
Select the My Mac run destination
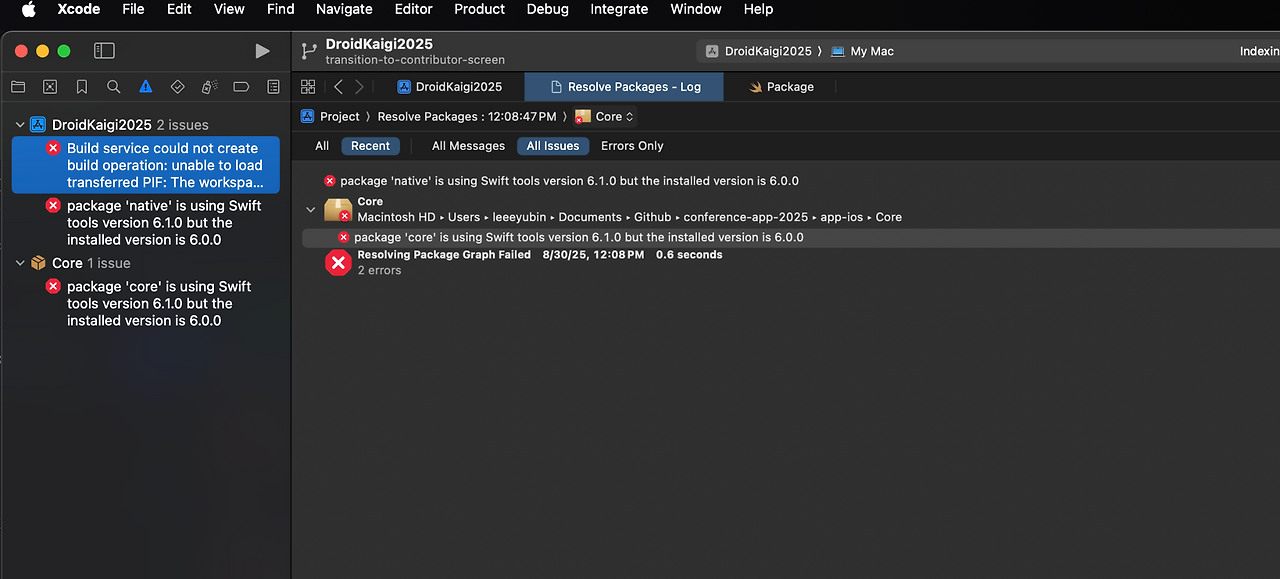(x=862, y=51)
